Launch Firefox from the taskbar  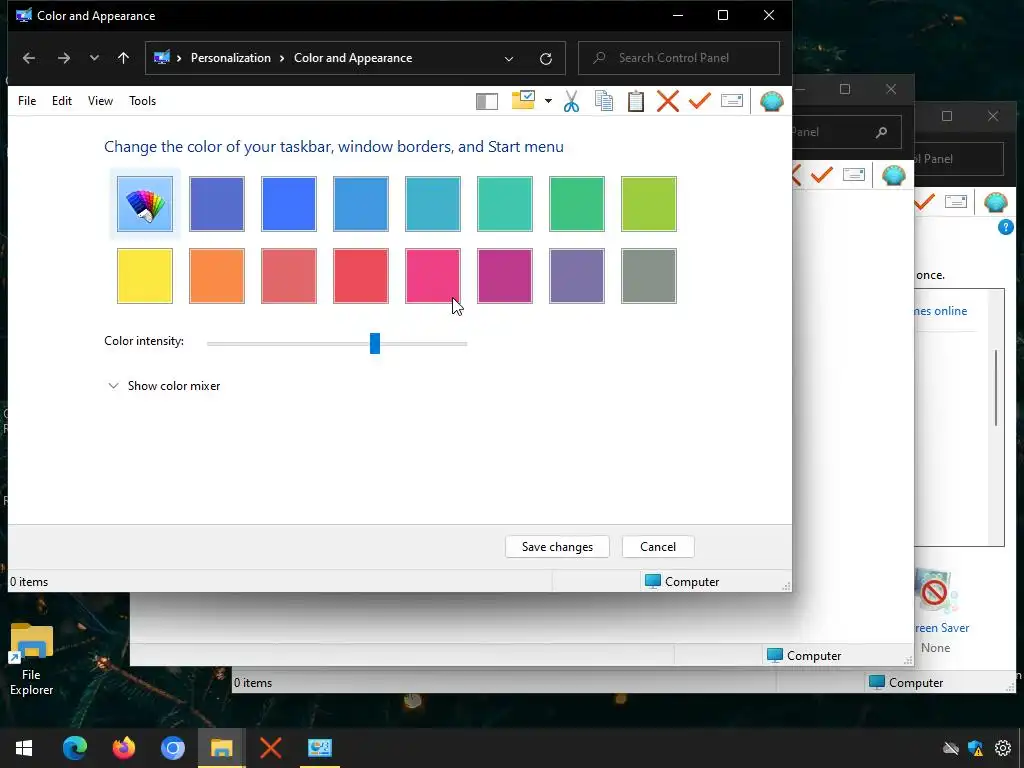(x=123, y=748)
